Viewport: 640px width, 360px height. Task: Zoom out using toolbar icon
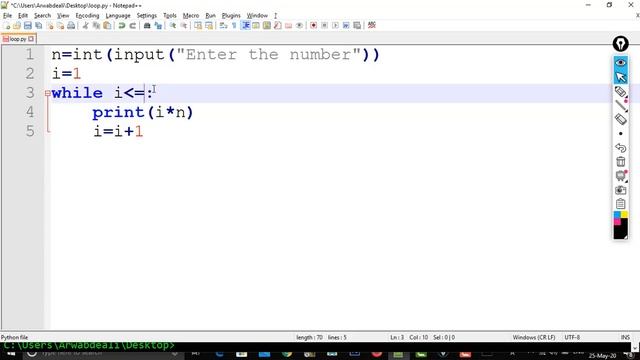(x=184, y=25)
